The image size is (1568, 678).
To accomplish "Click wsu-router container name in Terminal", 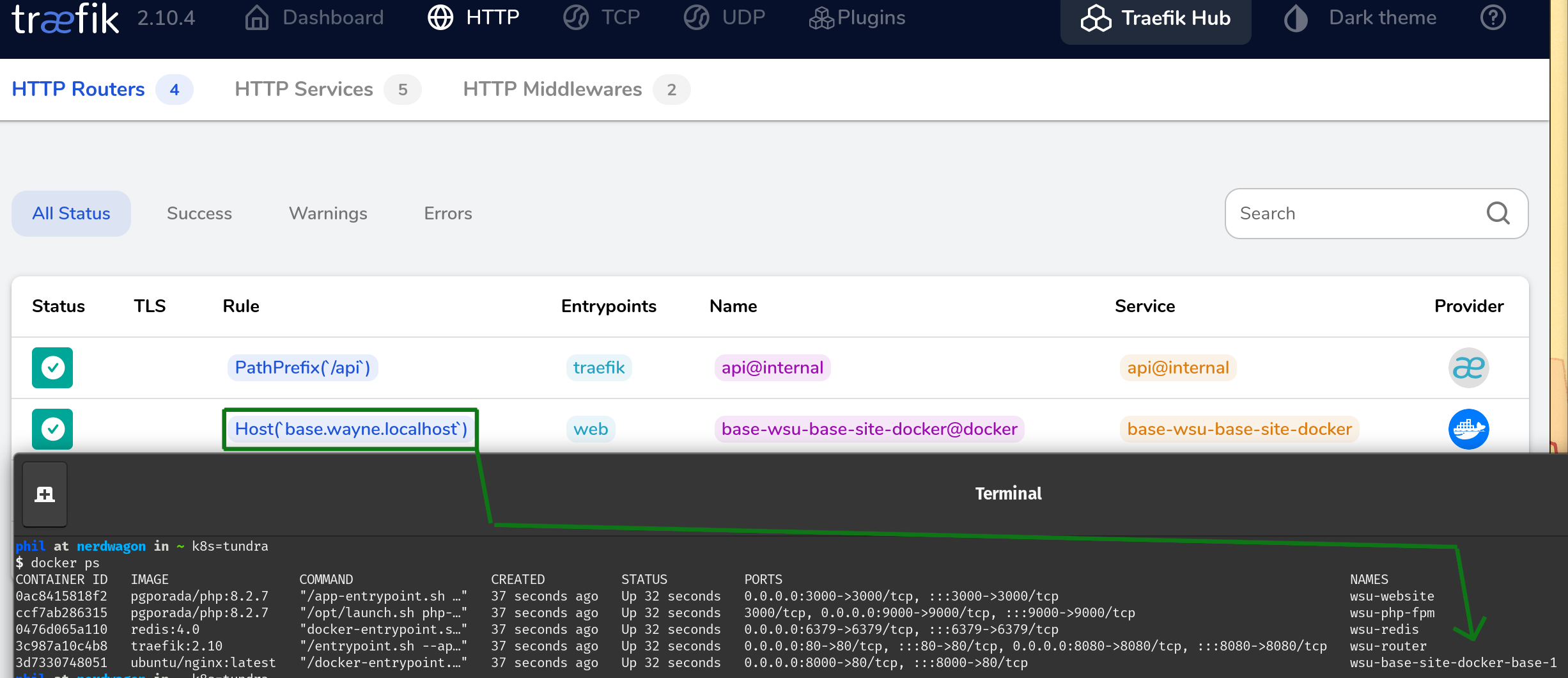I will [x=1388, y=646].
